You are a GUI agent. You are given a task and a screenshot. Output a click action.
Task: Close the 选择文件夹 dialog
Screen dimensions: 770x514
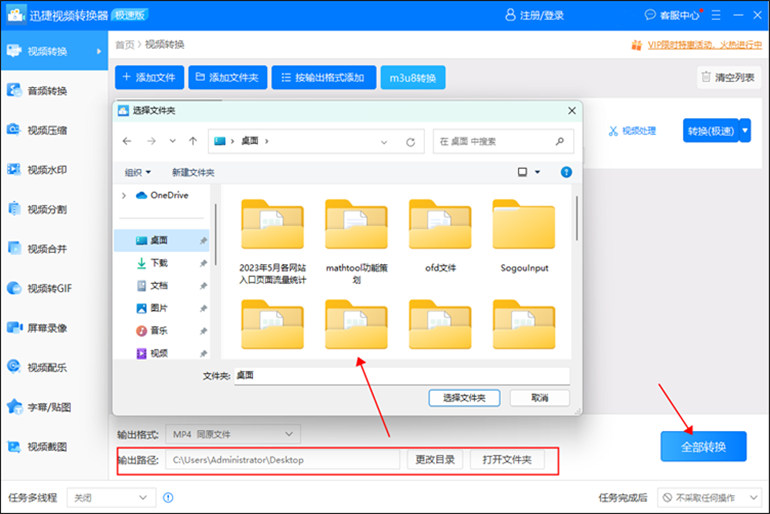(x=572, y=111)
